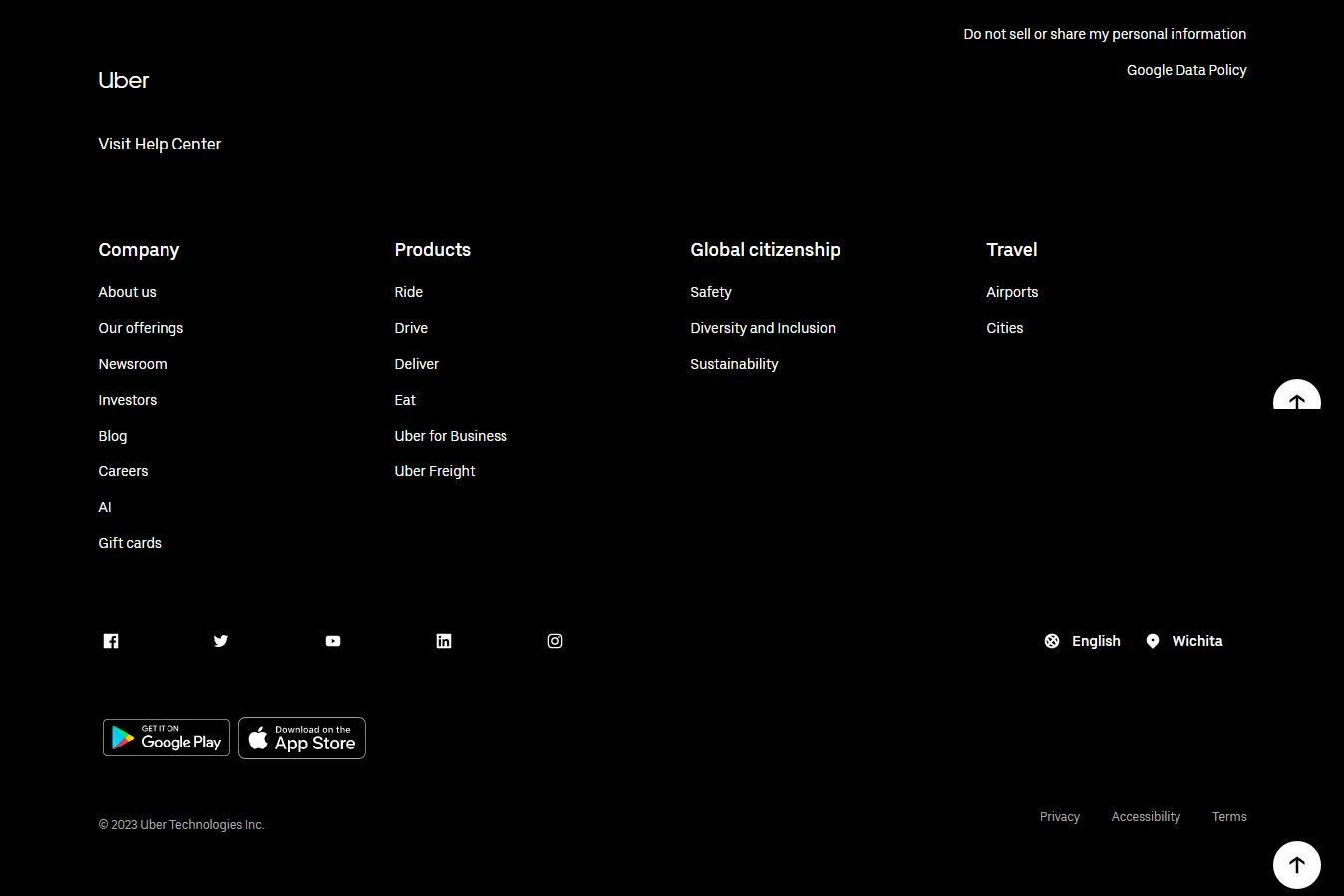Change language using the English globe selector
Viewport: 1344px width, 896px height.
coord(1082,641)
